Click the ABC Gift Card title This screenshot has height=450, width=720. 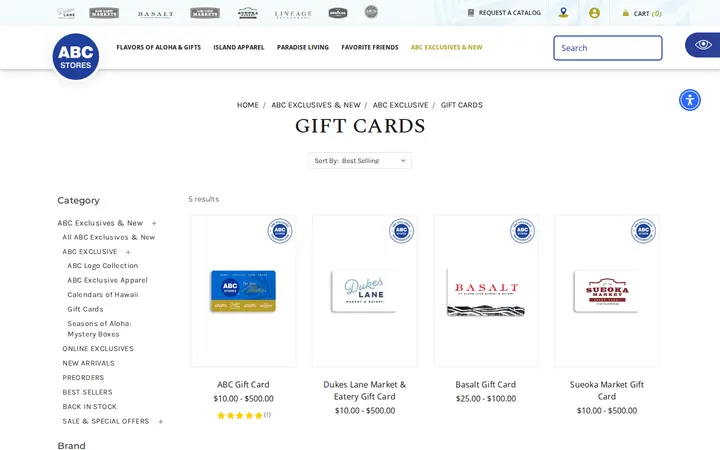click(243, 385)
